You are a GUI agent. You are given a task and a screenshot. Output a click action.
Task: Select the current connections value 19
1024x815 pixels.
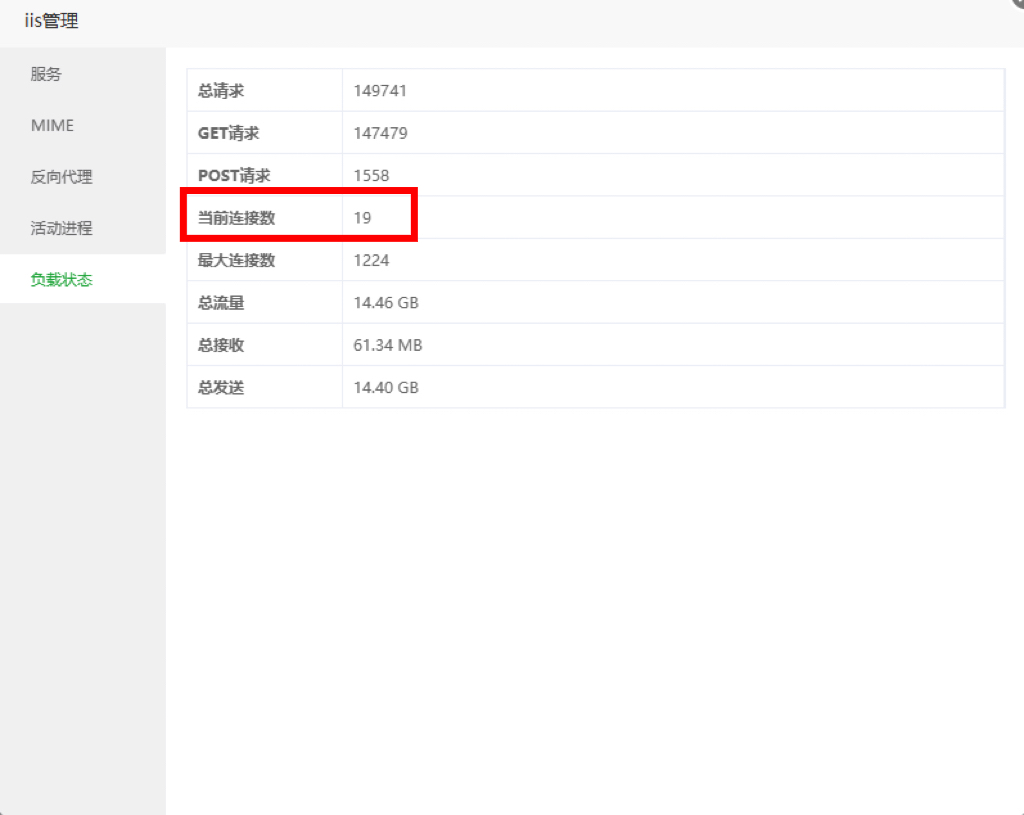point(362,217)
